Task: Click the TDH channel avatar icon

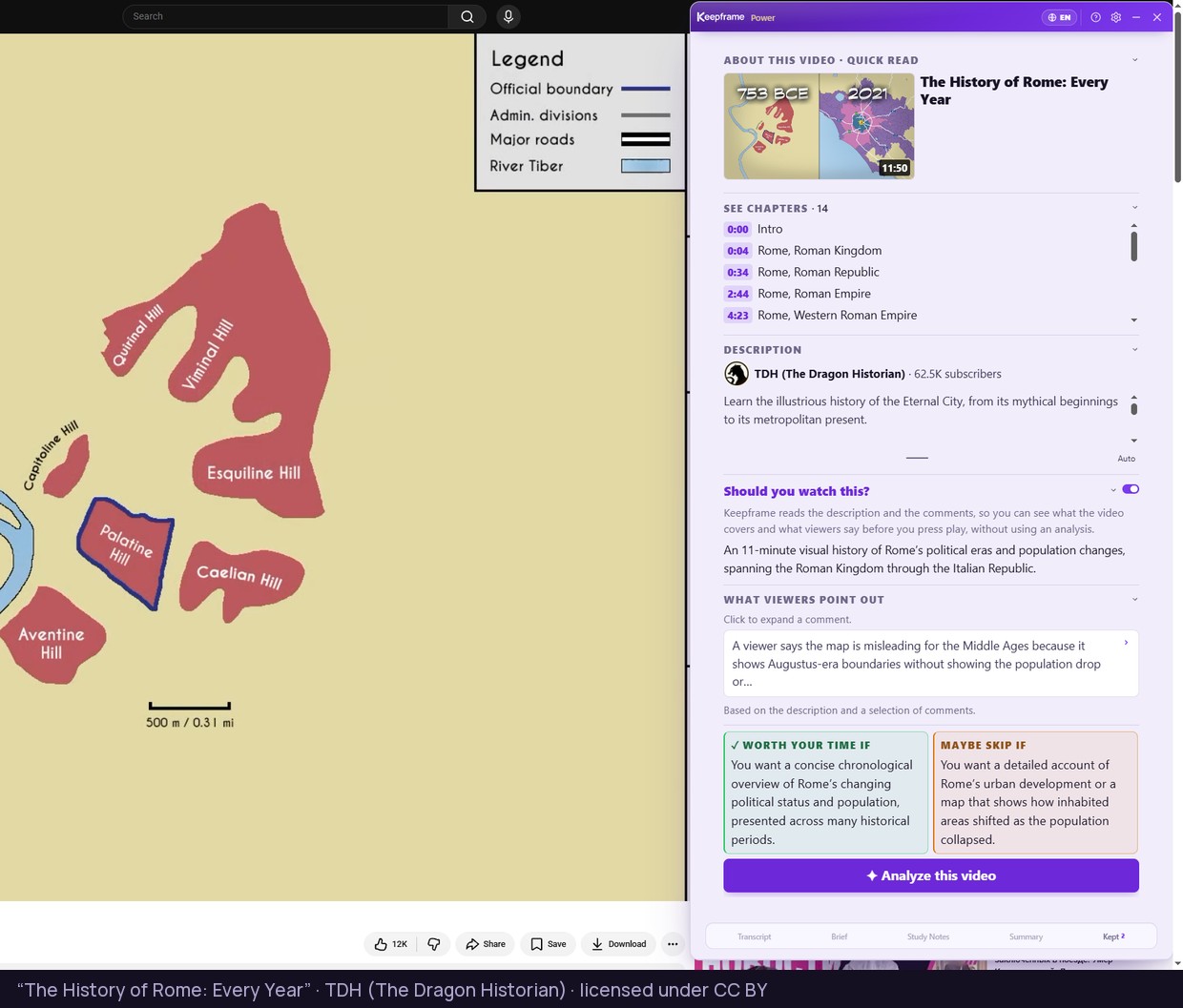Action: coord(736,374)
